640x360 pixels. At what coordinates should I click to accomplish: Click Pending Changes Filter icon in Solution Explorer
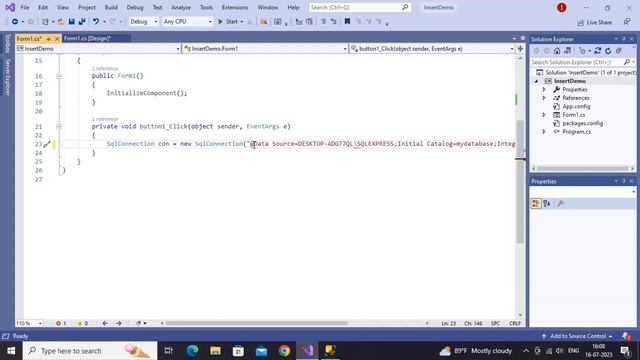tap(582, 51)
